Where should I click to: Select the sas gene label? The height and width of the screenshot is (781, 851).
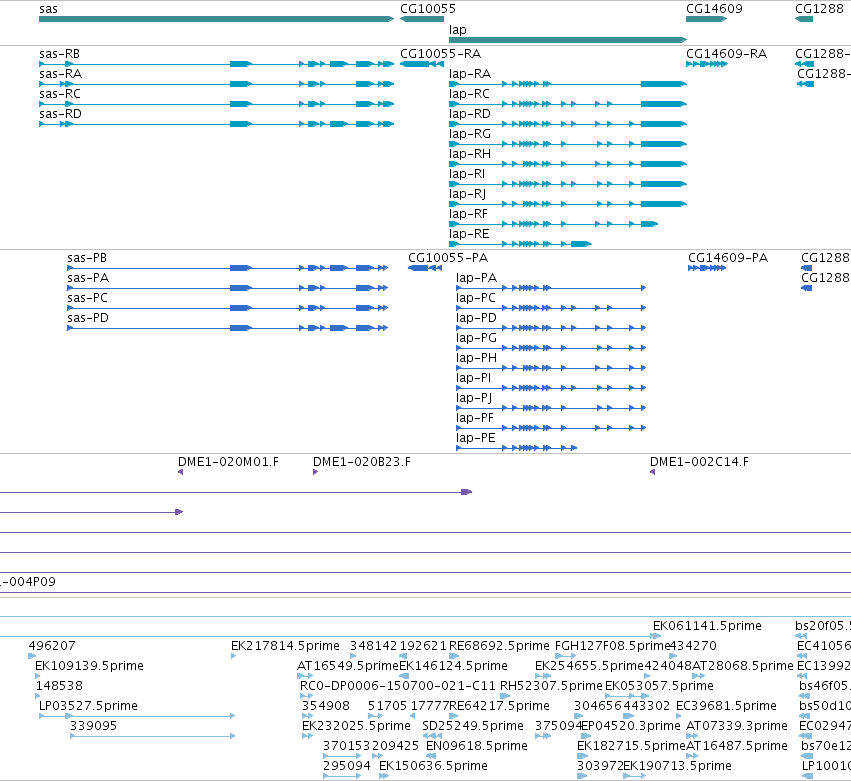(48, 9)
